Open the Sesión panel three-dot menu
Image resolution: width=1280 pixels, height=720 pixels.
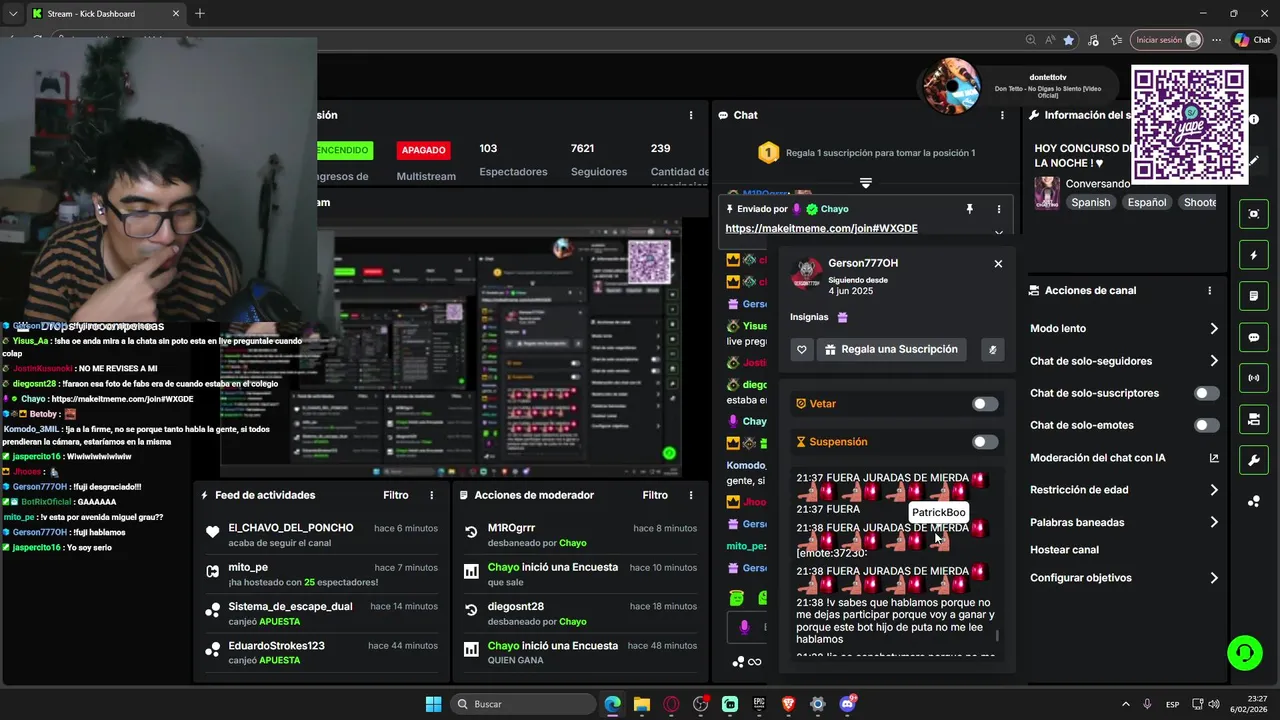[691, 115]
